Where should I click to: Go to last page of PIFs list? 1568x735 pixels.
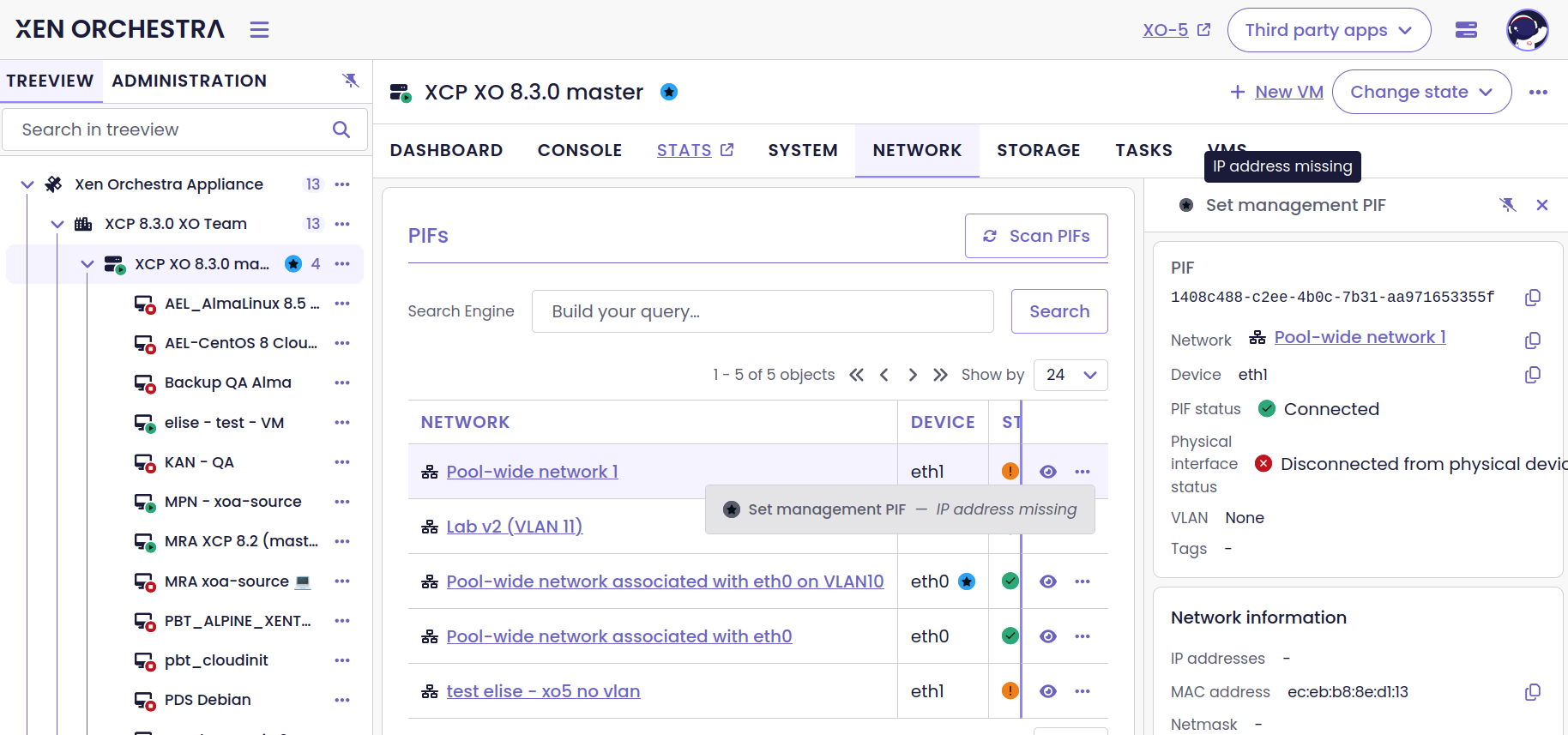click(x=941, y=375)
